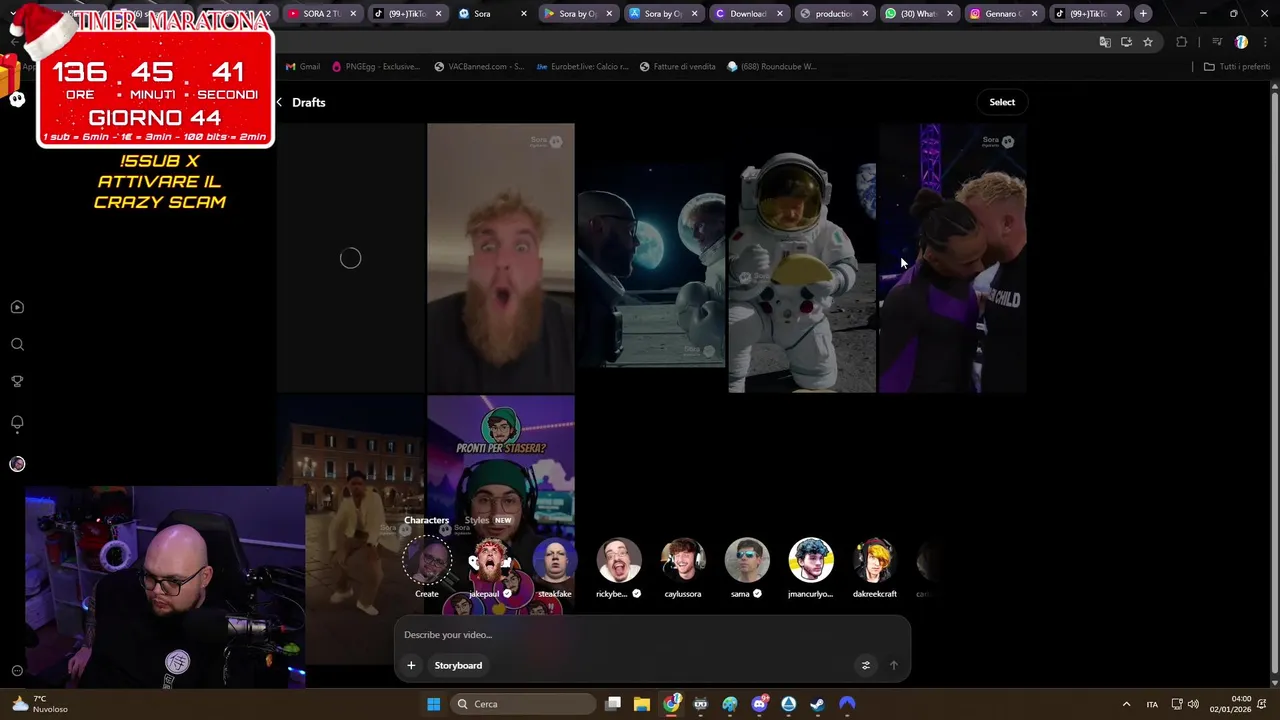Open the astronaut holding taco draft

(802, 258)
